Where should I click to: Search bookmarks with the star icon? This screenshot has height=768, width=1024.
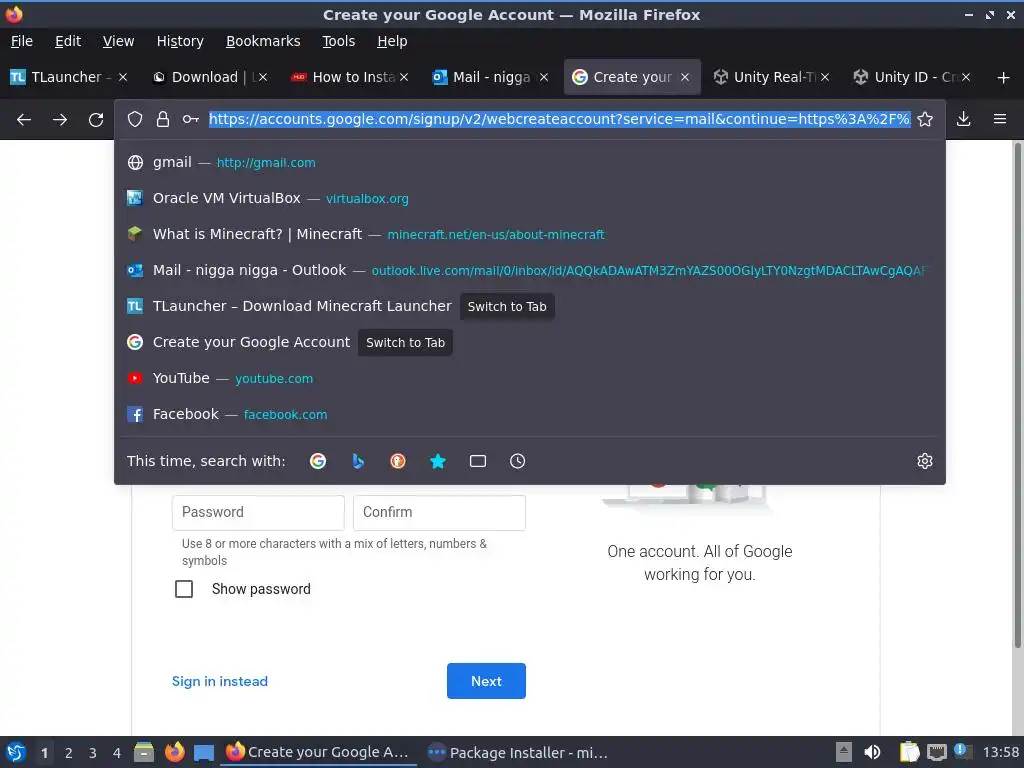click(438, 461)
